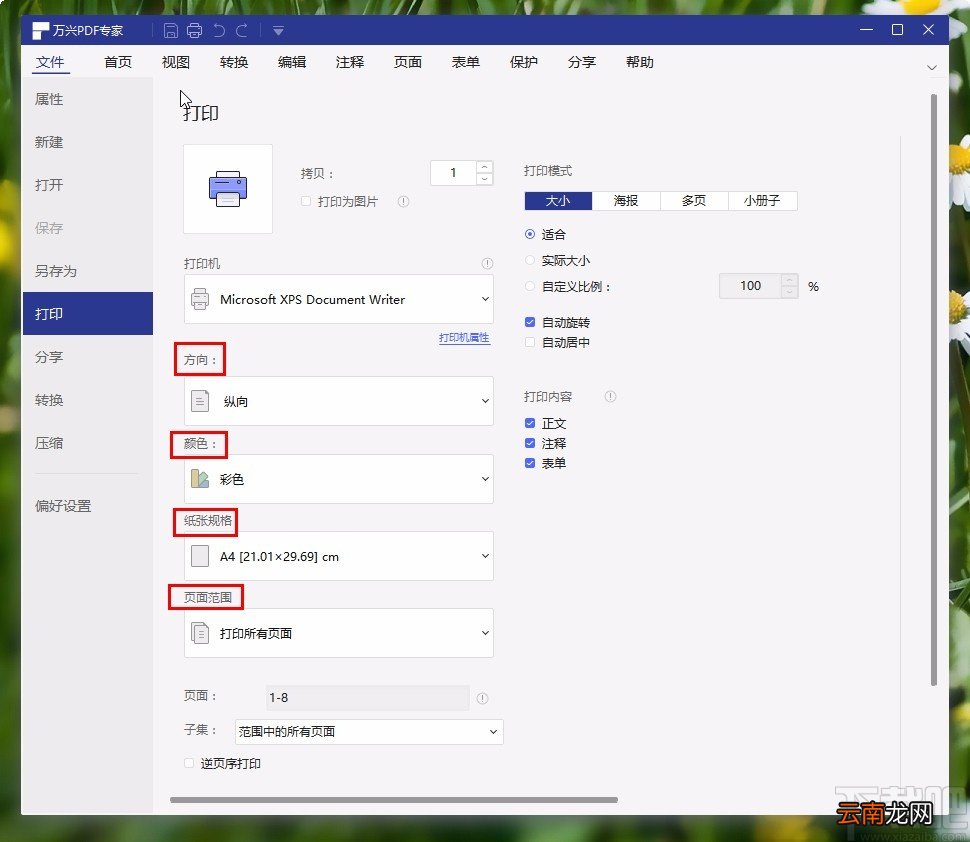The image size is (970, 842).
Task: Open the 页面 menu tab
Action: (408, 62)
